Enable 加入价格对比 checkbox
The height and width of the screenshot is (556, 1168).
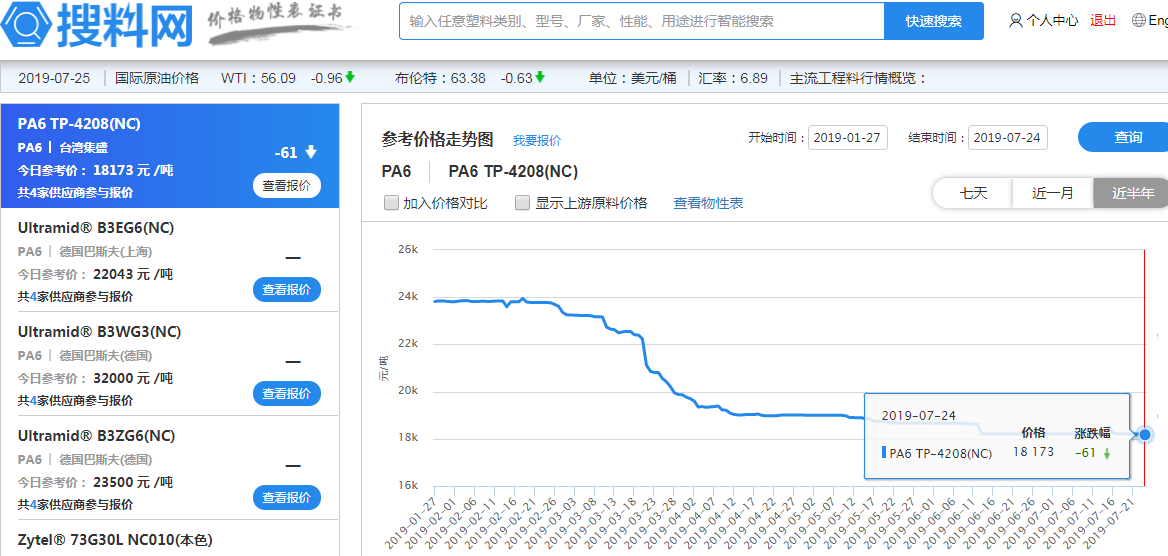coord(392,203)
